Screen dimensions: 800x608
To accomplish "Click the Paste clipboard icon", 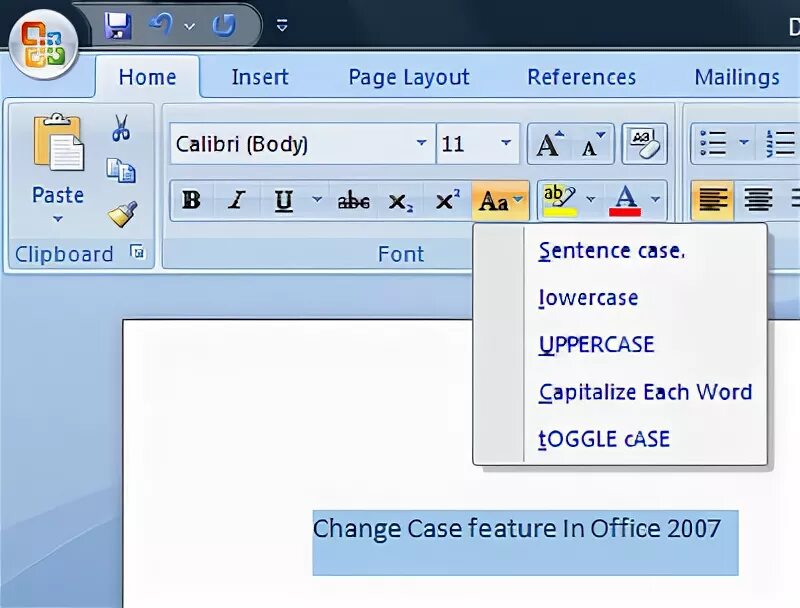I will coord(58,142).
